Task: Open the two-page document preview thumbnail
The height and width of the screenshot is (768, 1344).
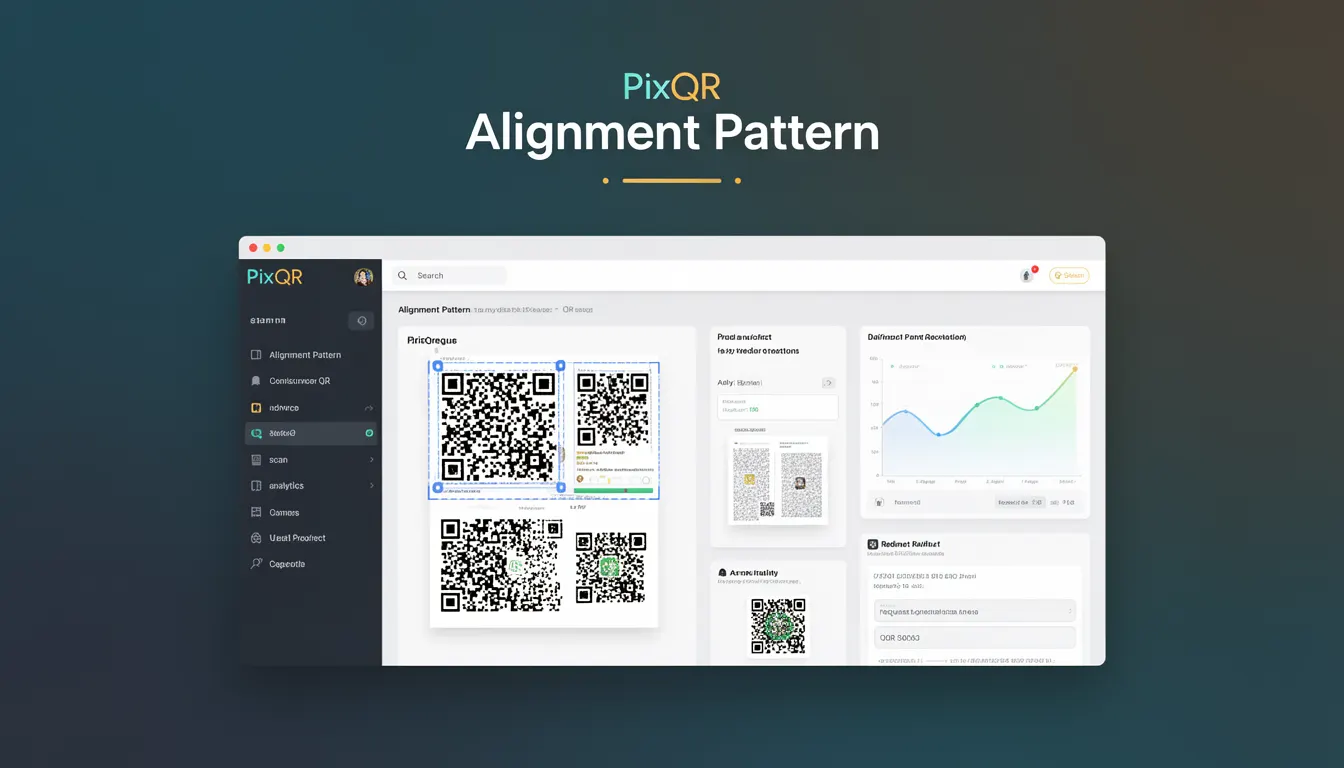Action: (778, 480)
